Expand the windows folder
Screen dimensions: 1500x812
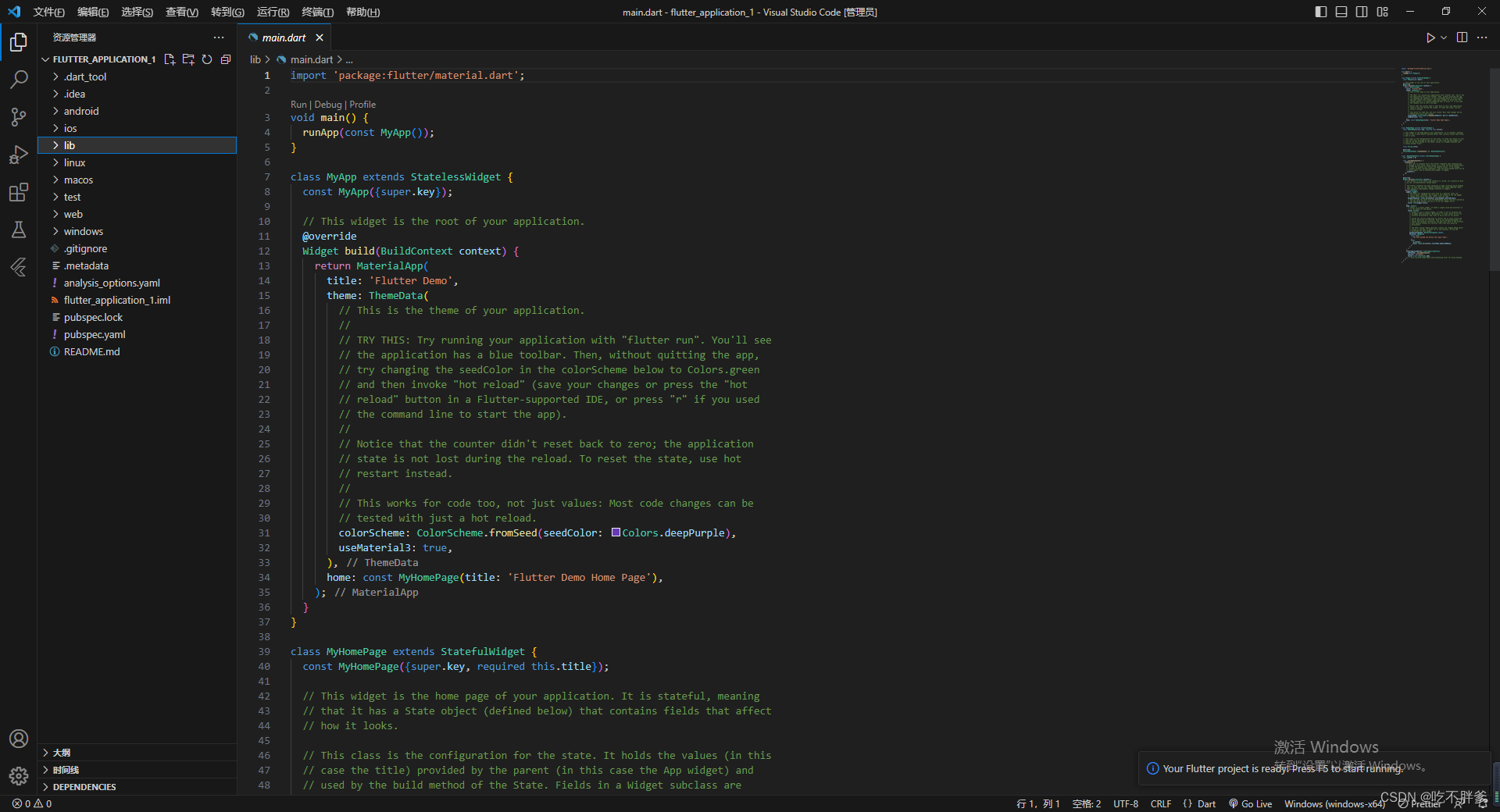(137, 231)
